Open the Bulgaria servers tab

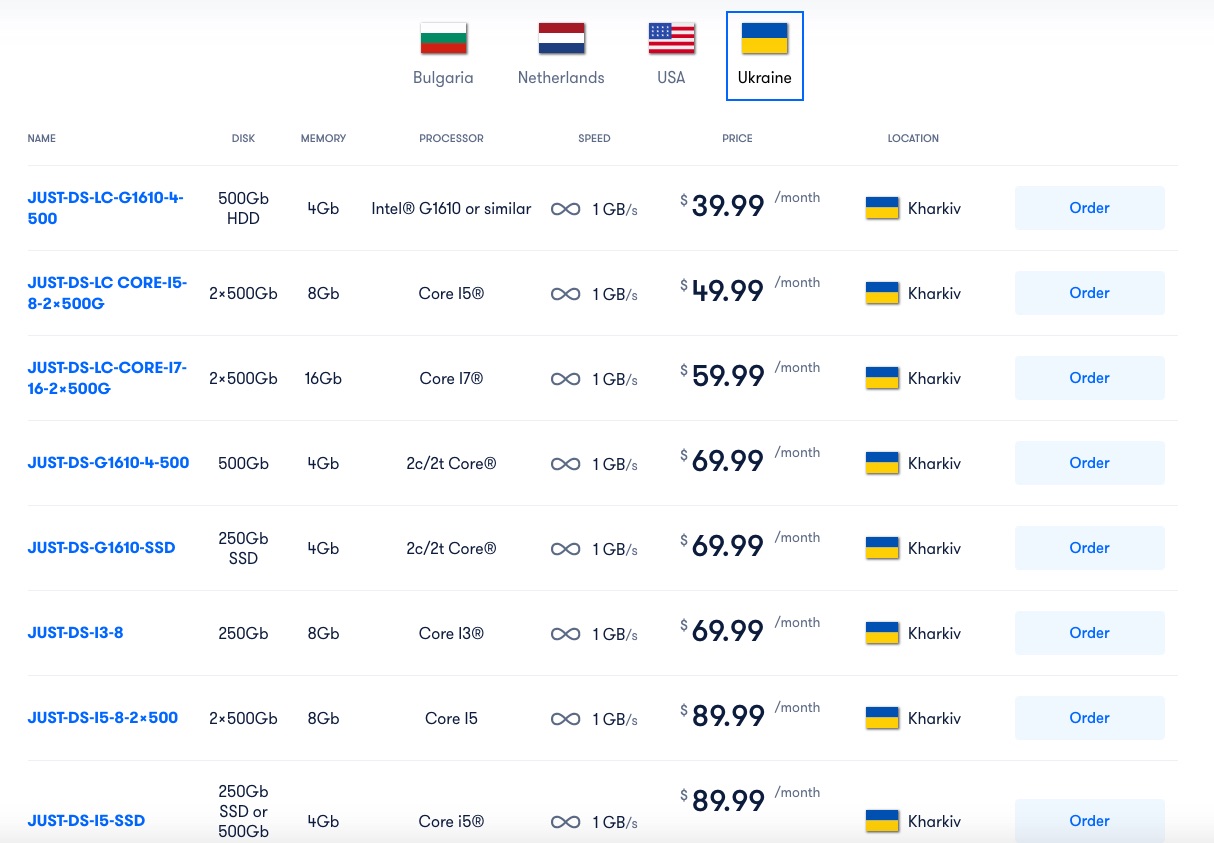coord(443,57)
